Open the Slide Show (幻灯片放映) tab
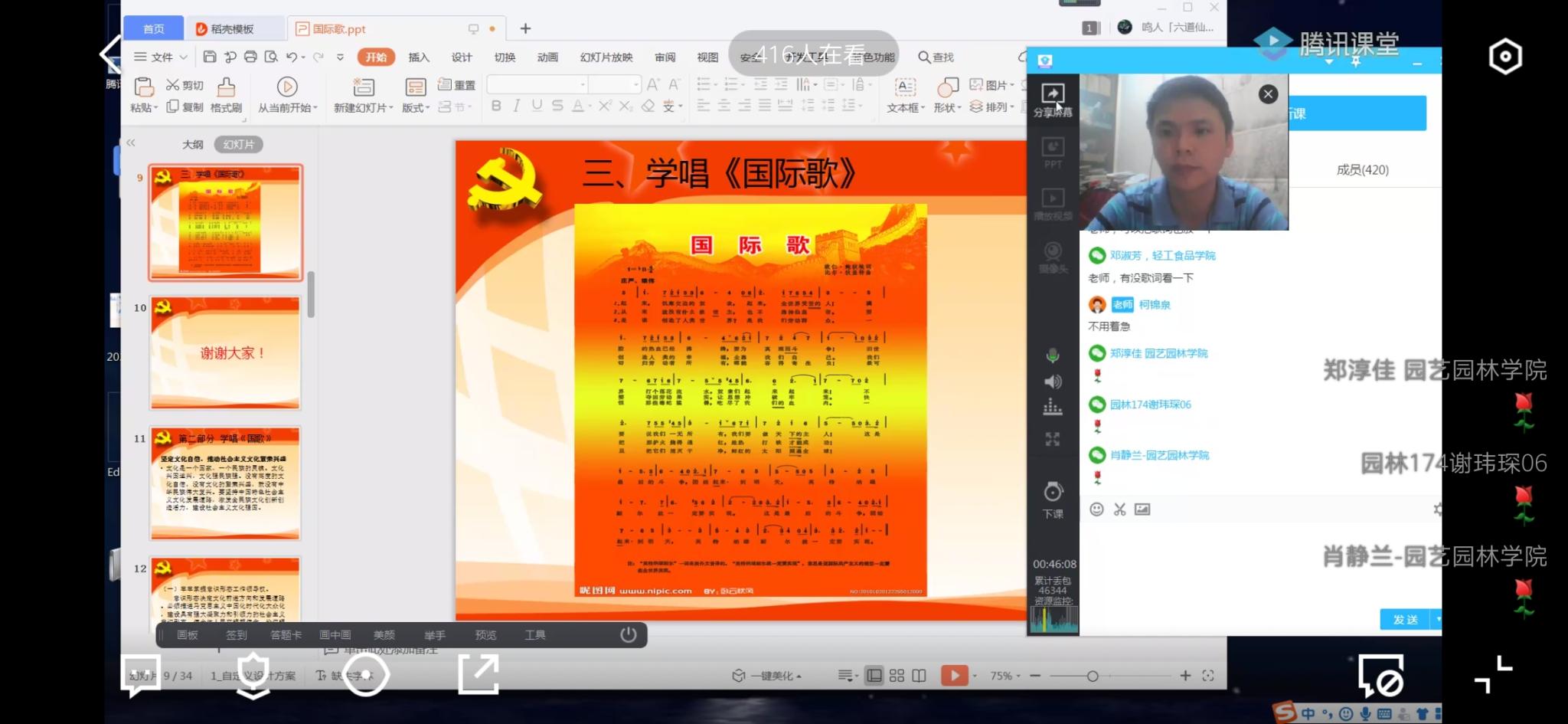The width and height of the screenshot is (1568, 724). [x=606, y=57]
